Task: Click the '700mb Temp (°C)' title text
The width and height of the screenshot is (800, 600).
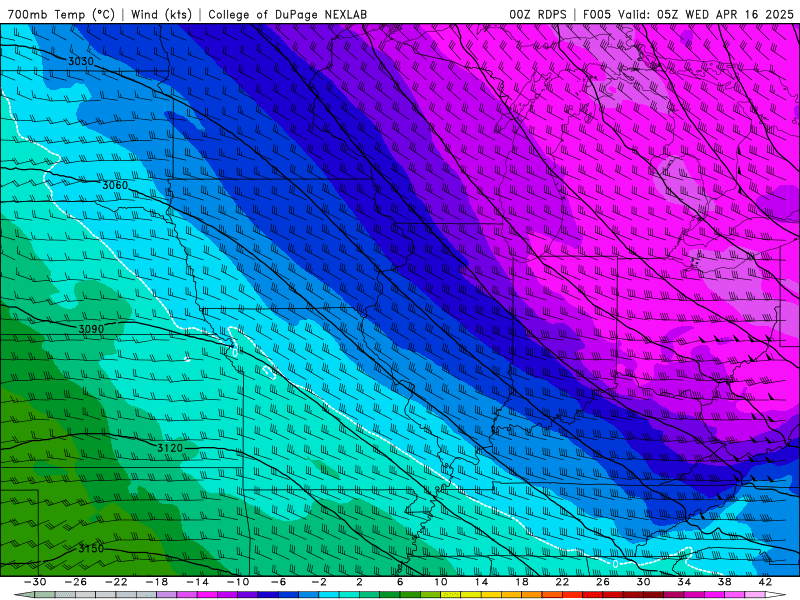Action: pyautogui.click(x=61, y=14)
